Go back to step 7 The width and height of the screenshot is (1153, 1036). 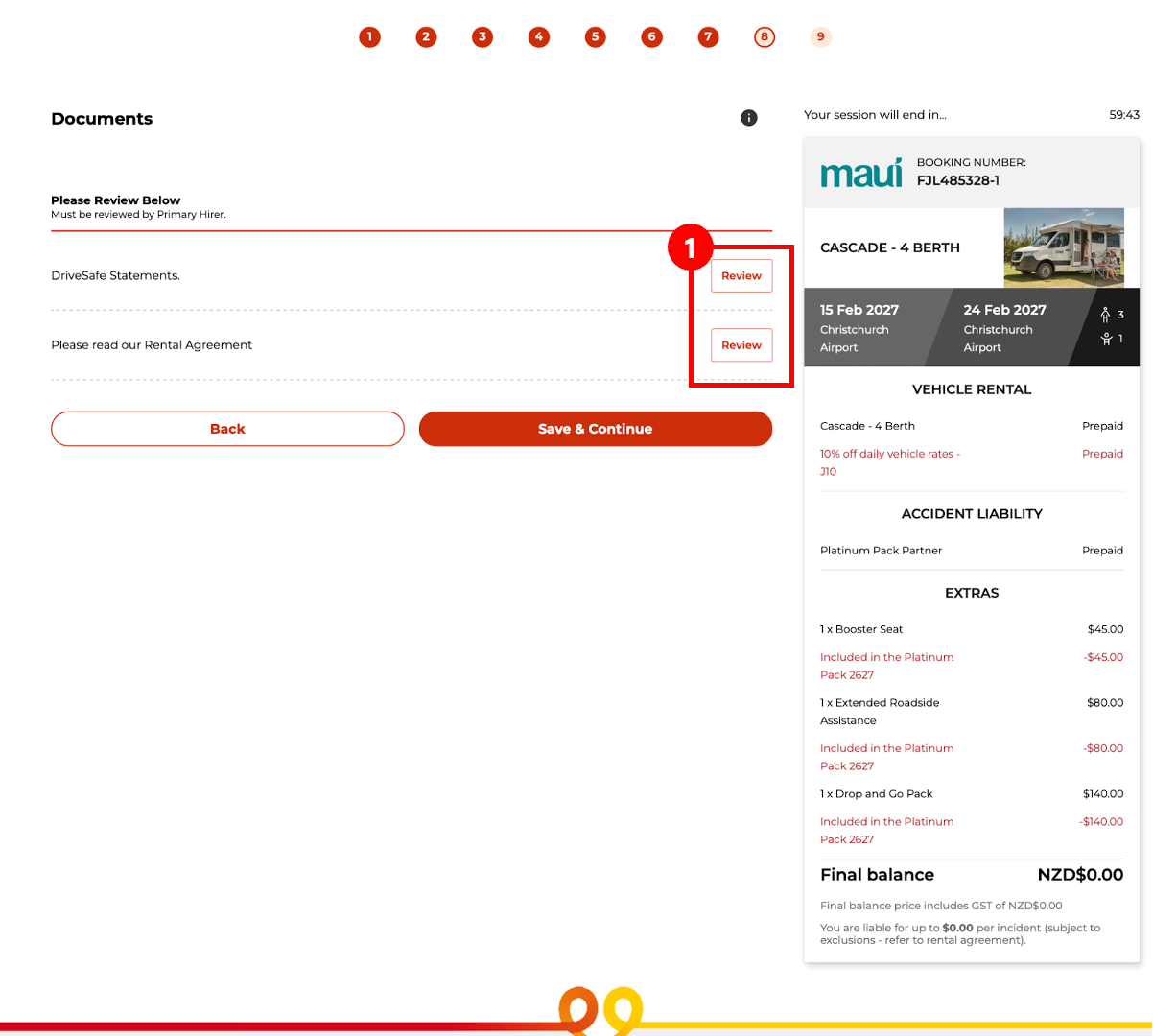pyautogui.click(x=708, y=37)
